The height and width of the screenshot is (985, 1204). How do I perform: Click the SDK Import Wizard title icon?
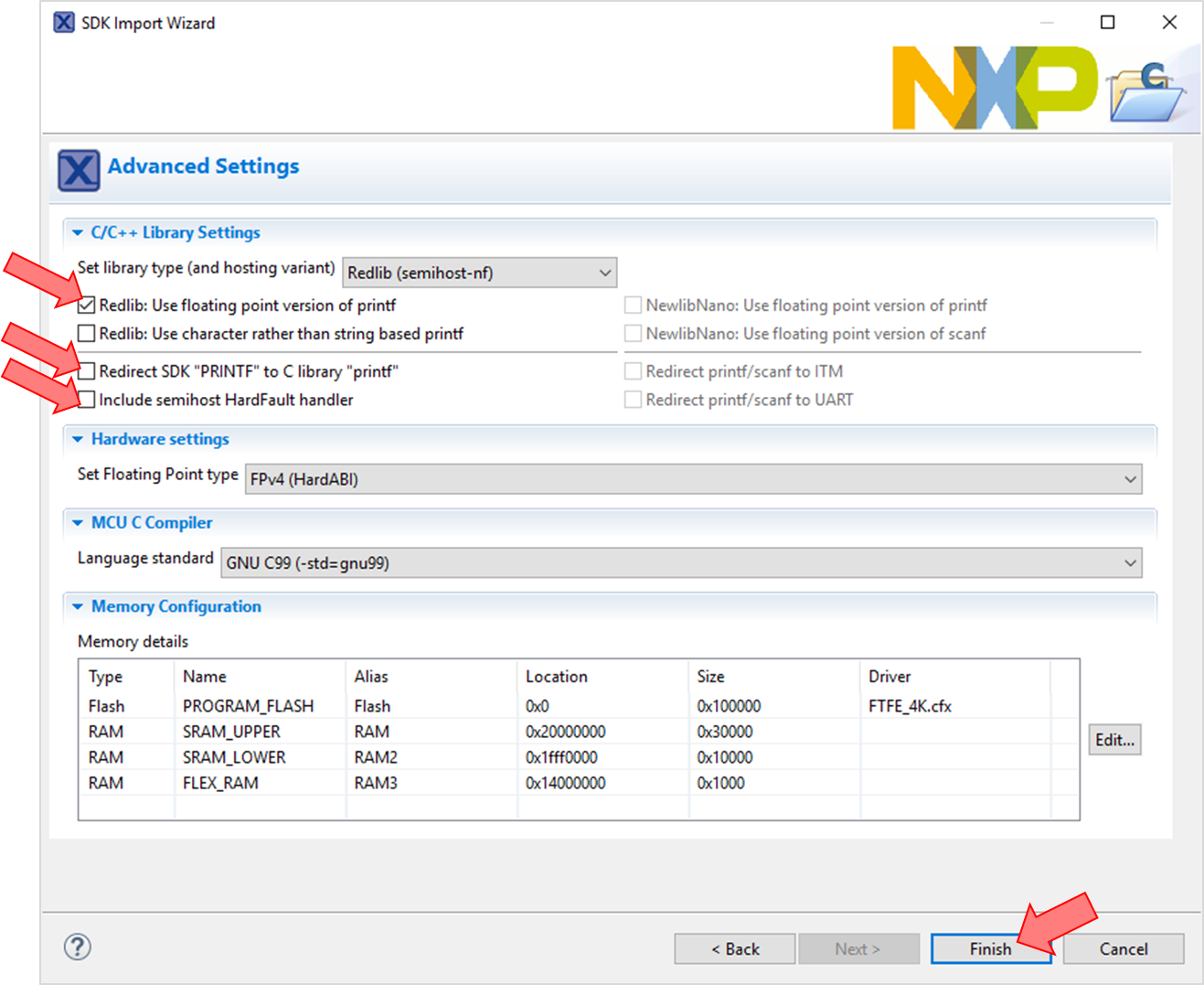pyautogui.click(x=64, y=22)
